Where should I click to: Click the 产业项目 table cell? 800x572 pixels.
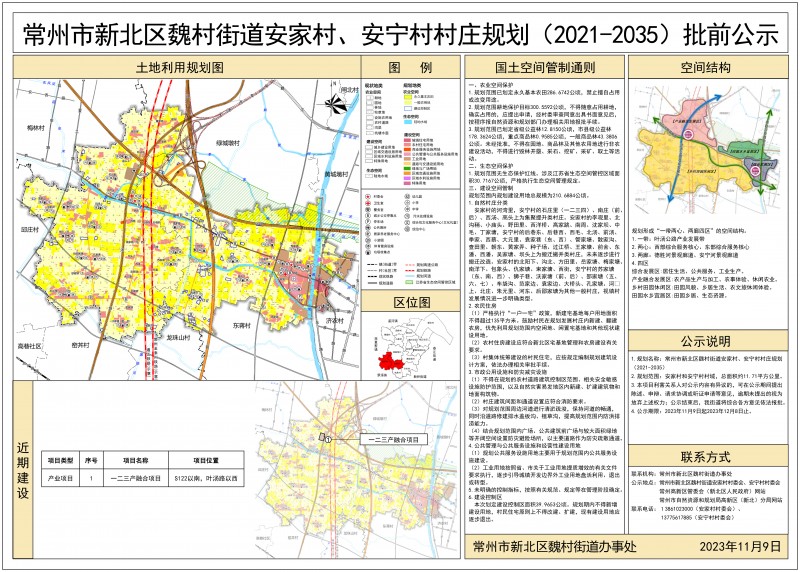(61, 478)
